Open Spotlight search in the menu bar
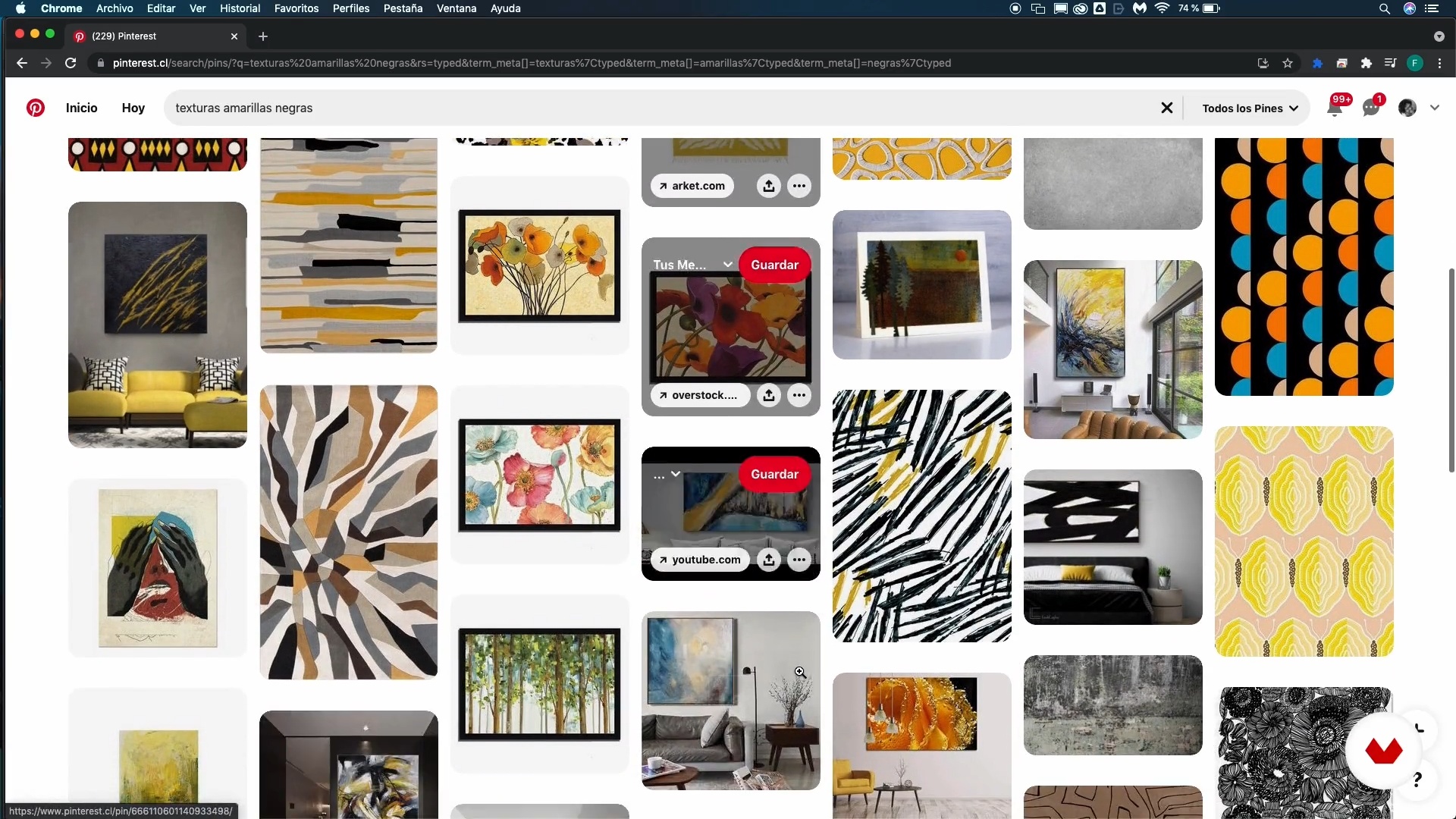Screen dimensions: 1456x819 click(x=1384, y=8)
